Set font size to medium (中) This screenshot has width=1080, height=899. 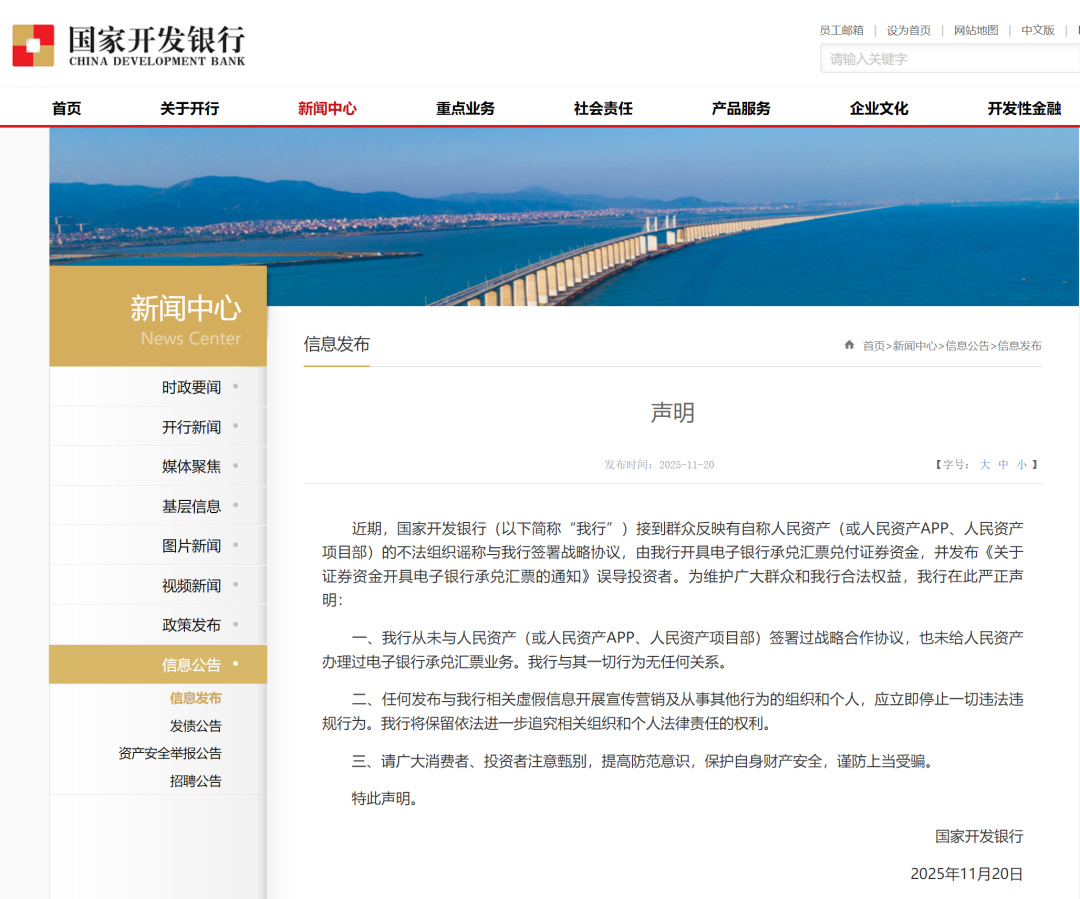tap(1003, 464)
